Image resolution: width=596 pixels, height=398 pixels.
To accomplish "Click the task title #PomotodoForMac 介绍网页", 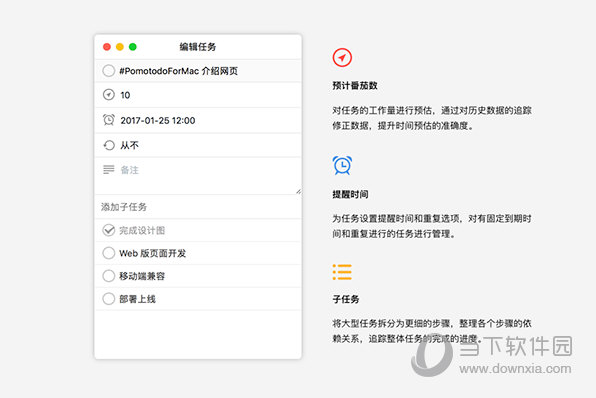I will tap(179, 71).
